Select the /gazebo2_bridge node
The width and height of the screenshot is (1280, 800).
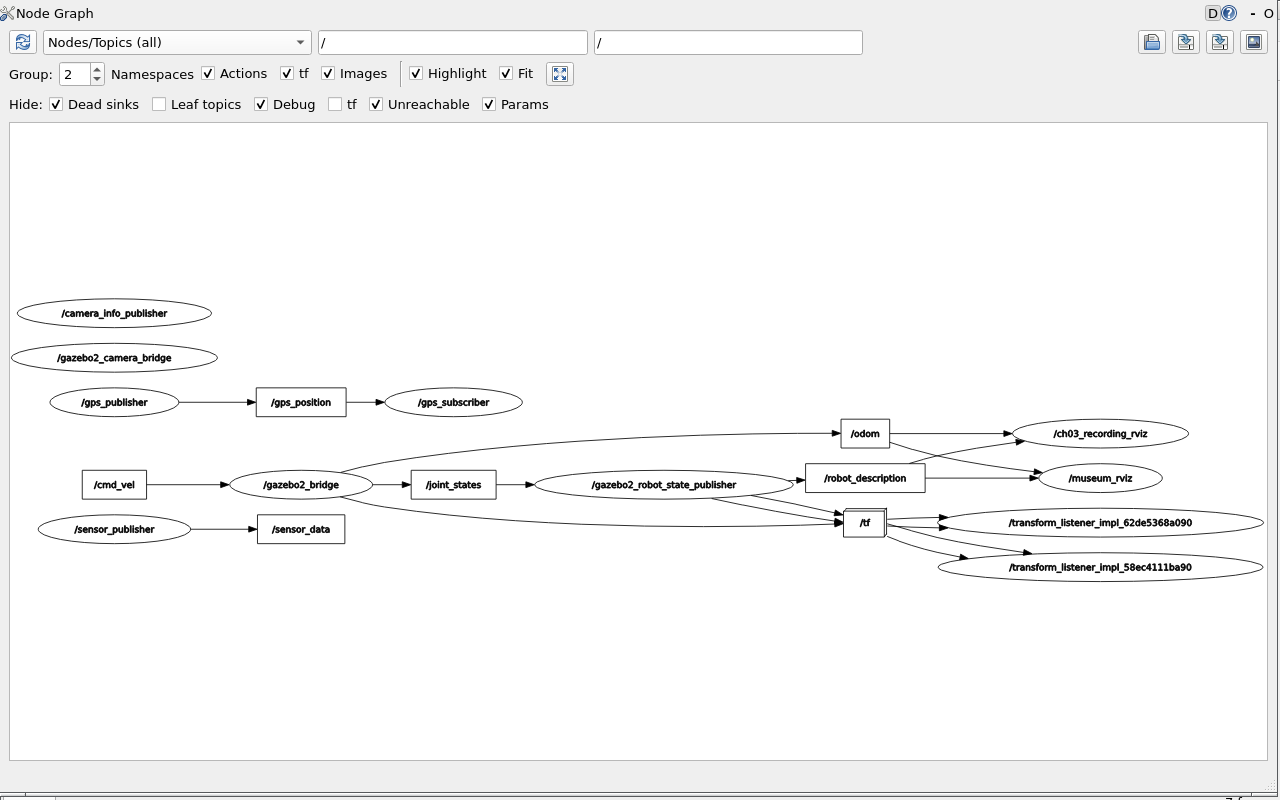[x=301, y=485]
